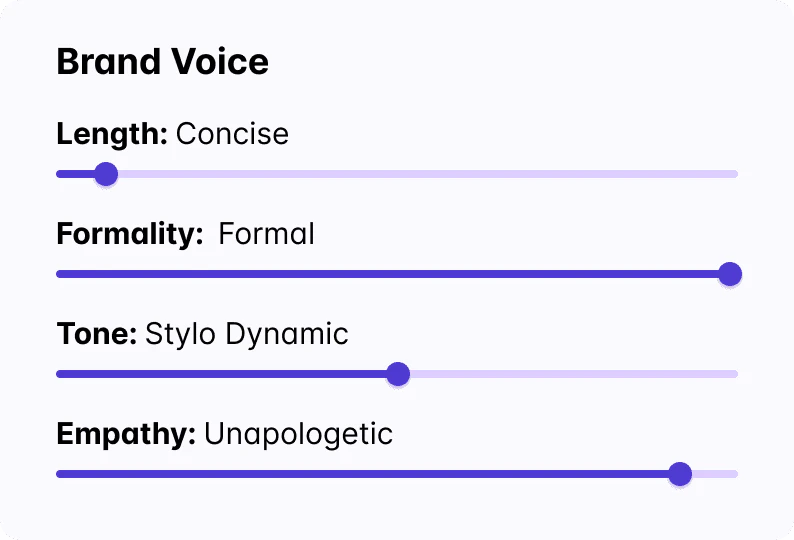This screenshot has height=540, width=794.
Task: Select the Concise value text
Action: 232,134
